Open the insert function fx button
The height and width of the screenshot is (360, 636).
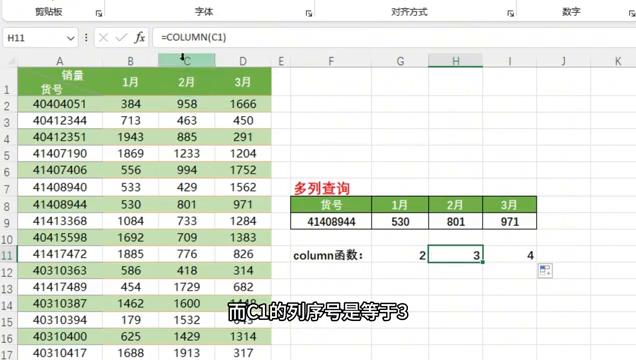coord(140,38)
